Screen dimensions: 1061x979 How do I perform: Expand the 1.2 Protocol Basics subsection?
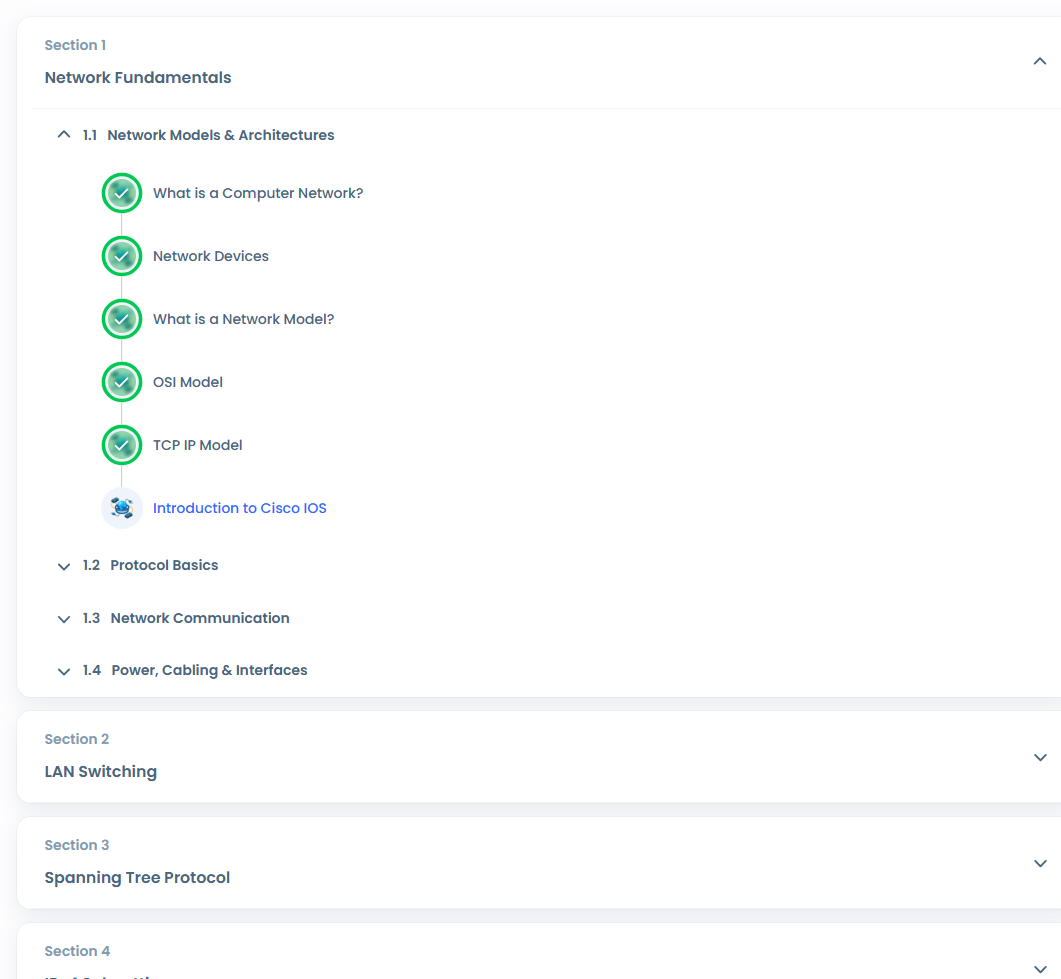(x=64, y=566)
